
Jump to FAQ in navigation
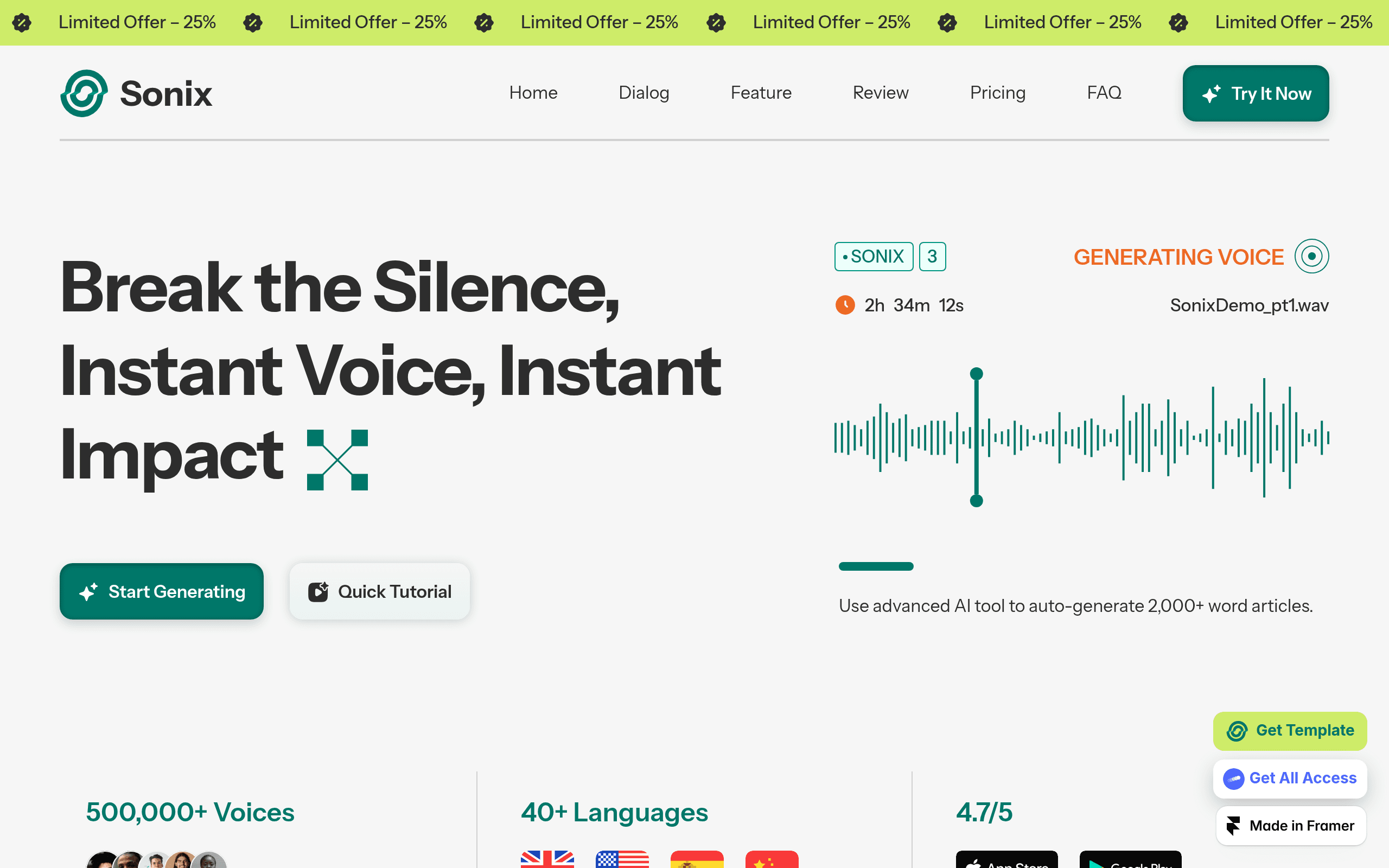pyautogui.click(x=1104, y=93)
